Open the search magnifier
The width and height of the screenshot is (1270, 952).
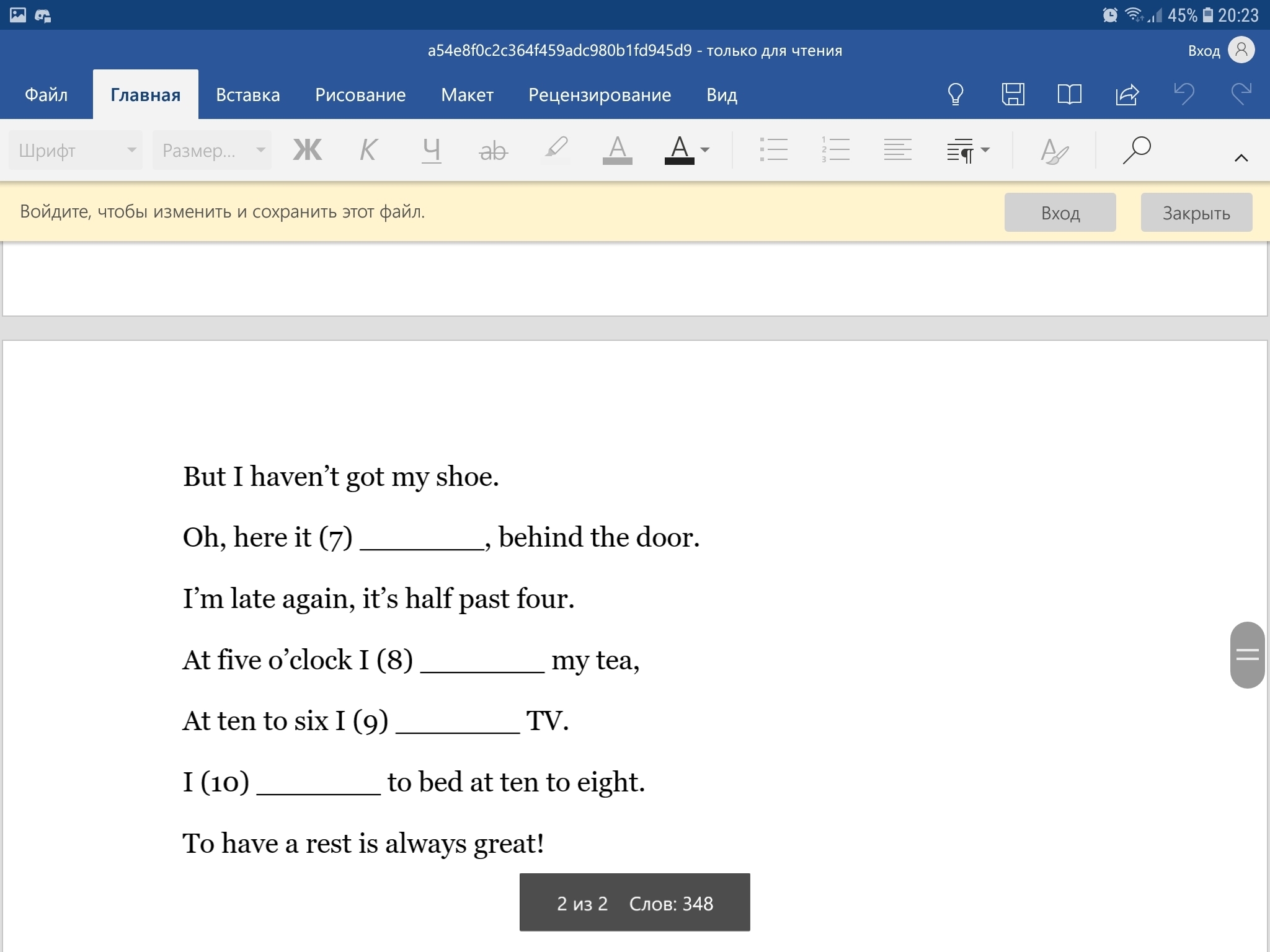click(1137, 150)
